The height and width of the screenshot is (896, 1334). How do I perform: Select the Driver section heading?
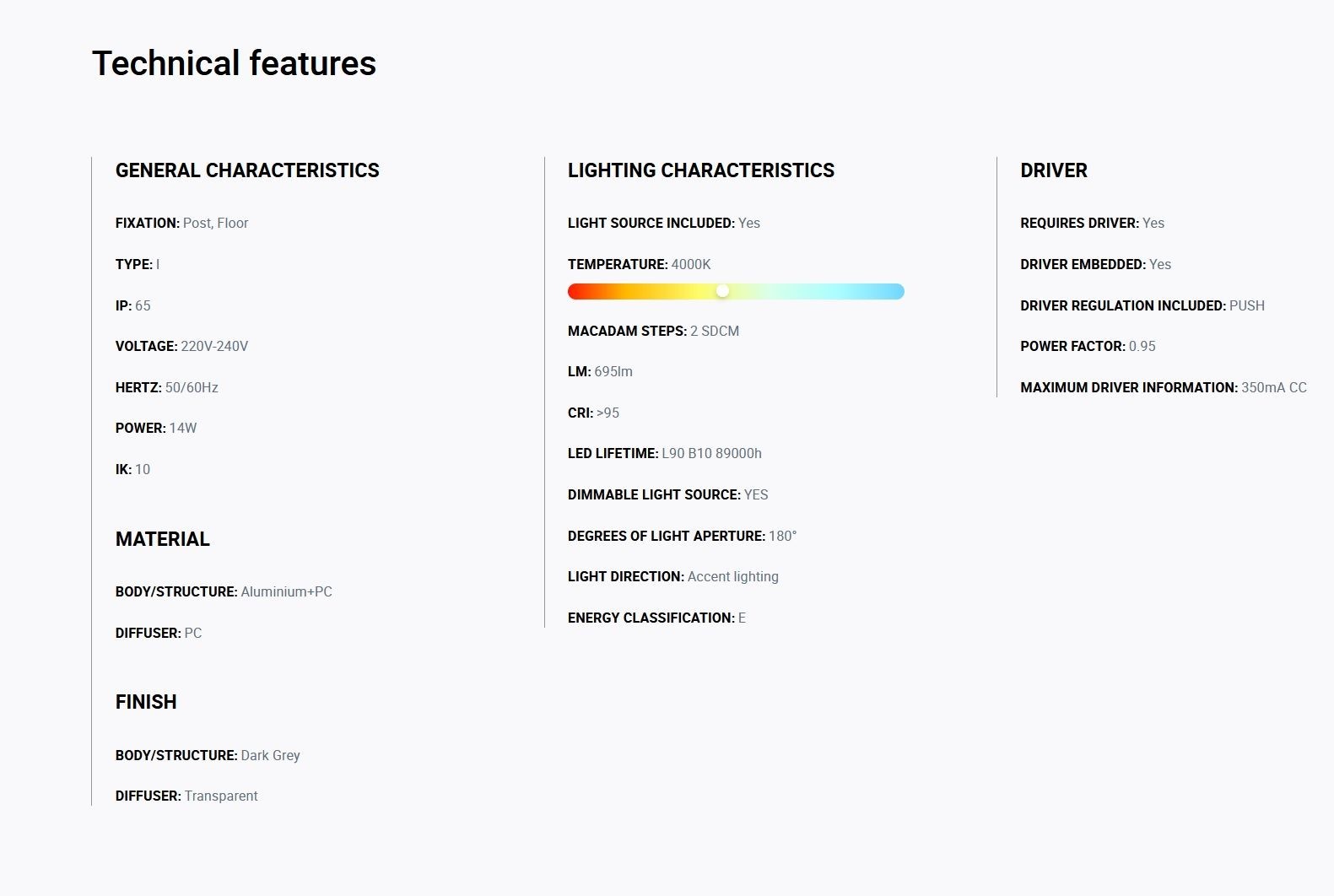click(x=1054, y=170)
